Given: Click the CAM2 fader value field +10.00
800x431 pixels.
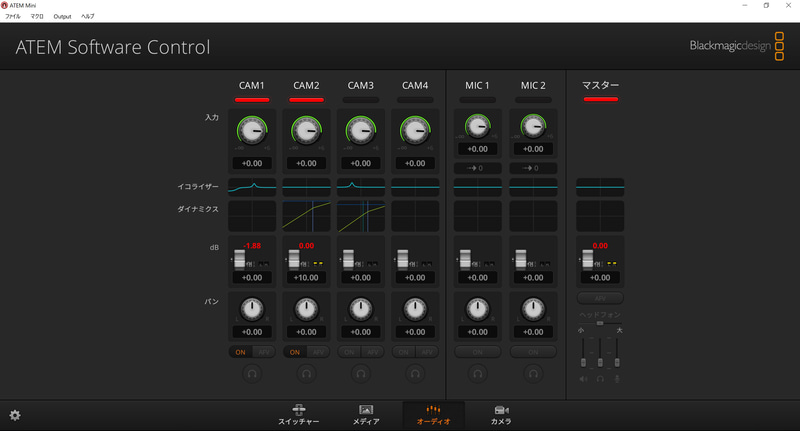Looking at the screenshot, I should point(306,277).
